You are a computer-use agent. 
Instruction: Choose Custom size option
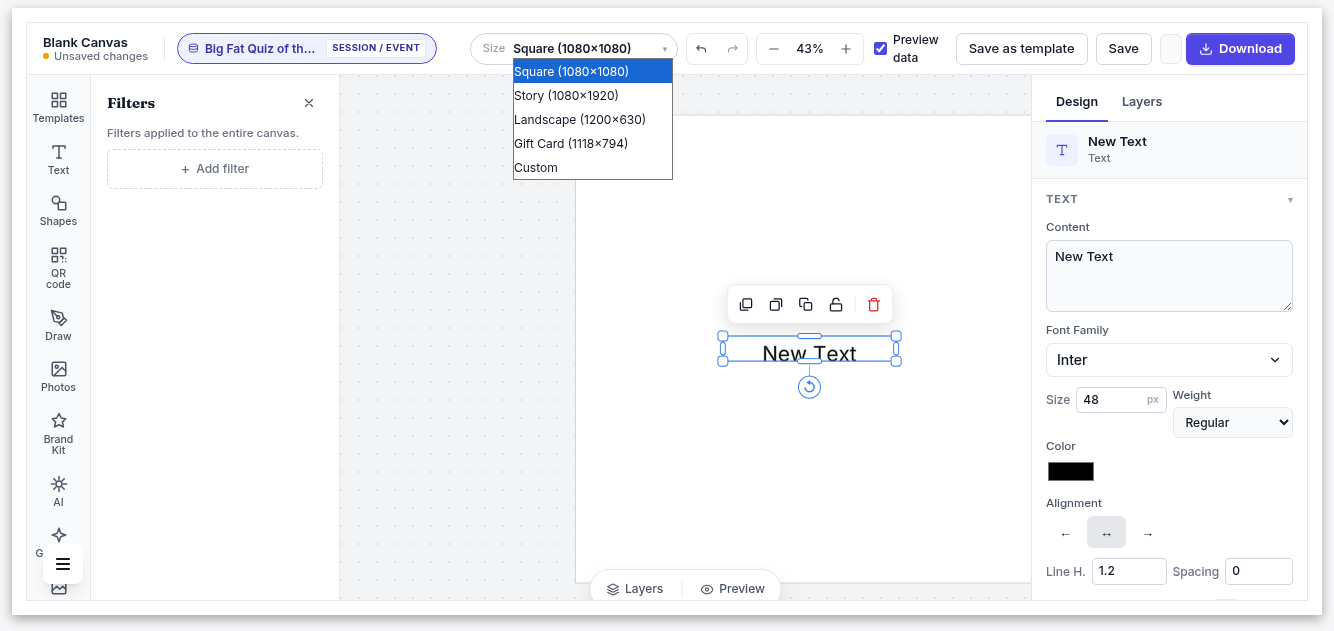pos(592,167)
